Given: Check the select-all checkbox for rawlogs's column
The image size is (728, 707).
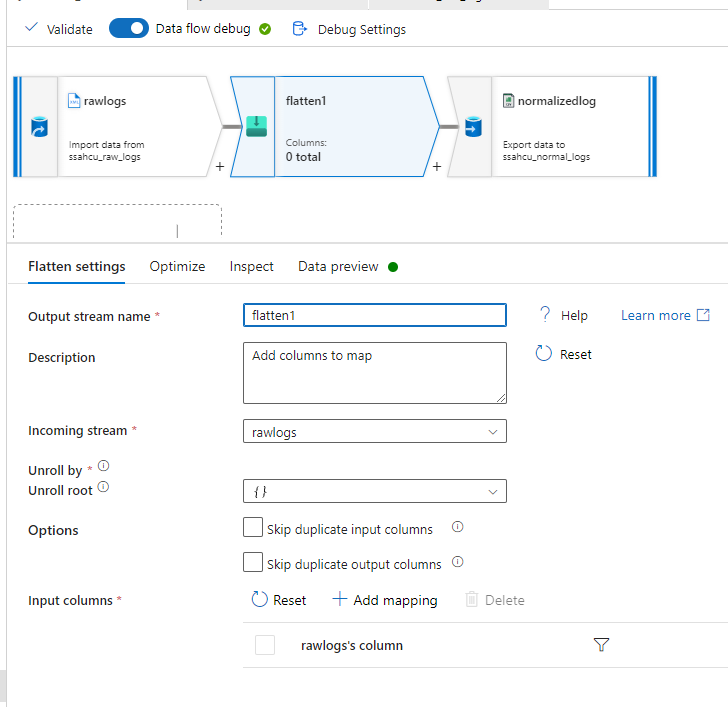Looking at the screenshot, I should coord(265,645).
